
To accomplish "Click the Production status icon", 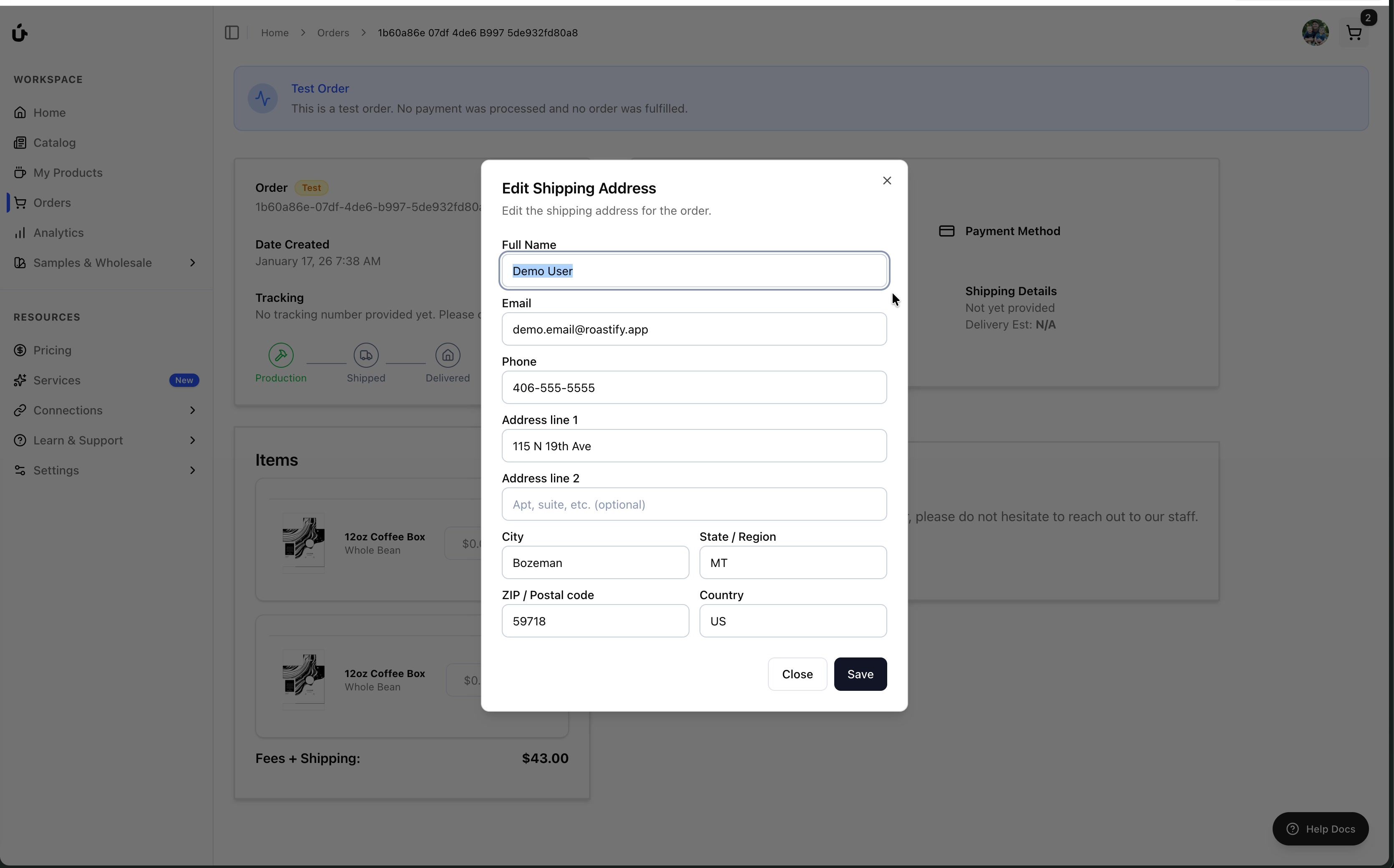I will point(281,355).
